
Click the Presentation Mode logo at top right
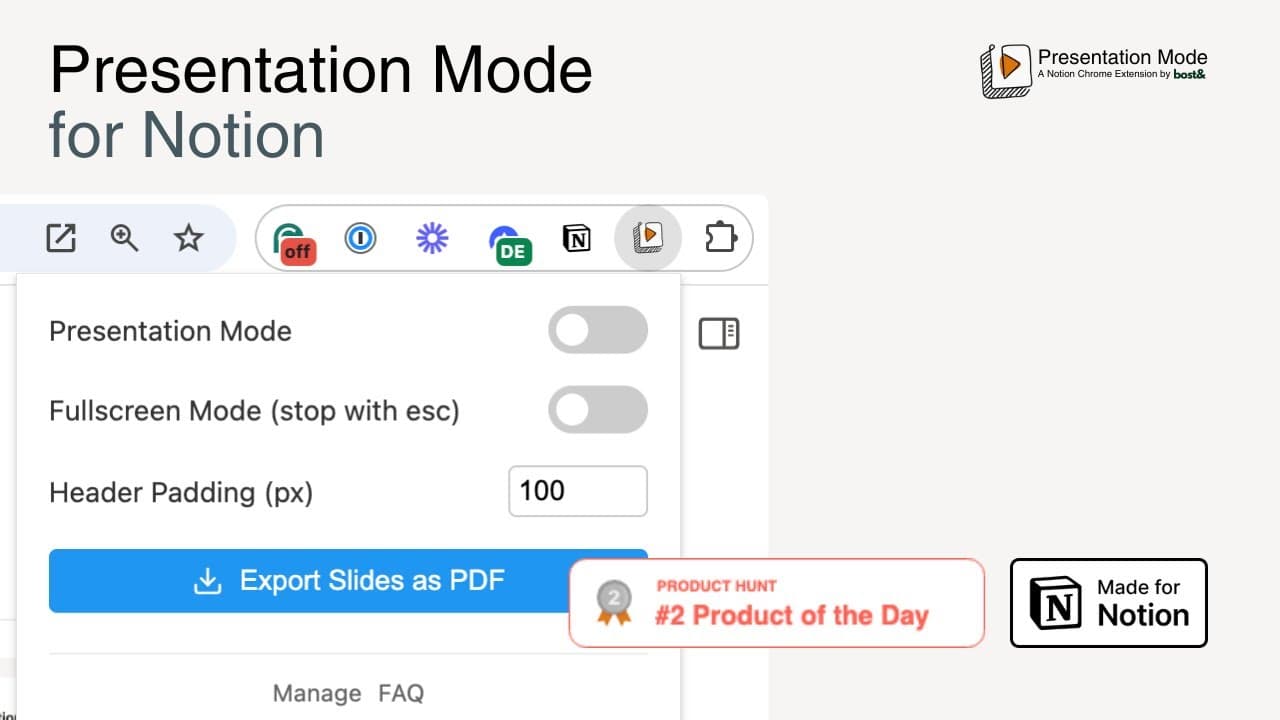pyautogui.click(x=1094, y=68)
